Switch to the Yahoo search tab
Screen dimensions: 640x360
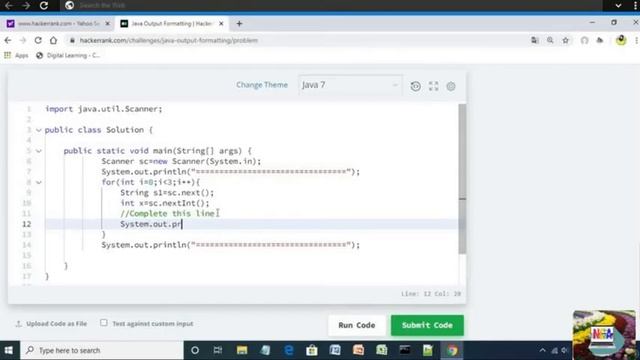pos(57,24)
